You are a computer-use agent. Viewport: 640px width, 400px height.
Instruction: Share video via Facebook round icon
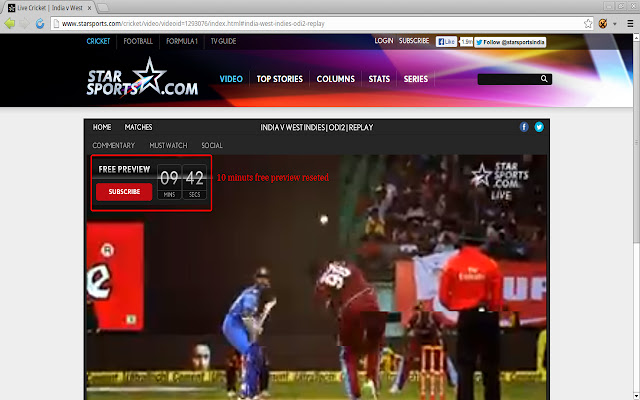[524, 127]
